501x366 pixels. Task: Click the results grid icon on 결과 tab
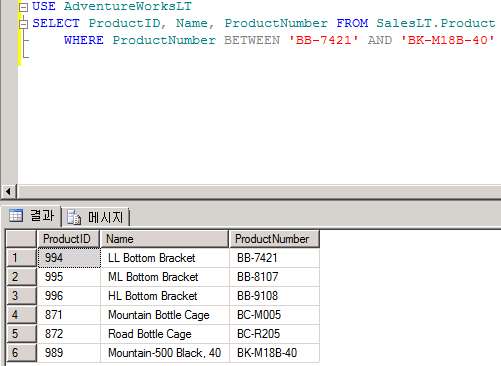(16, 215)
